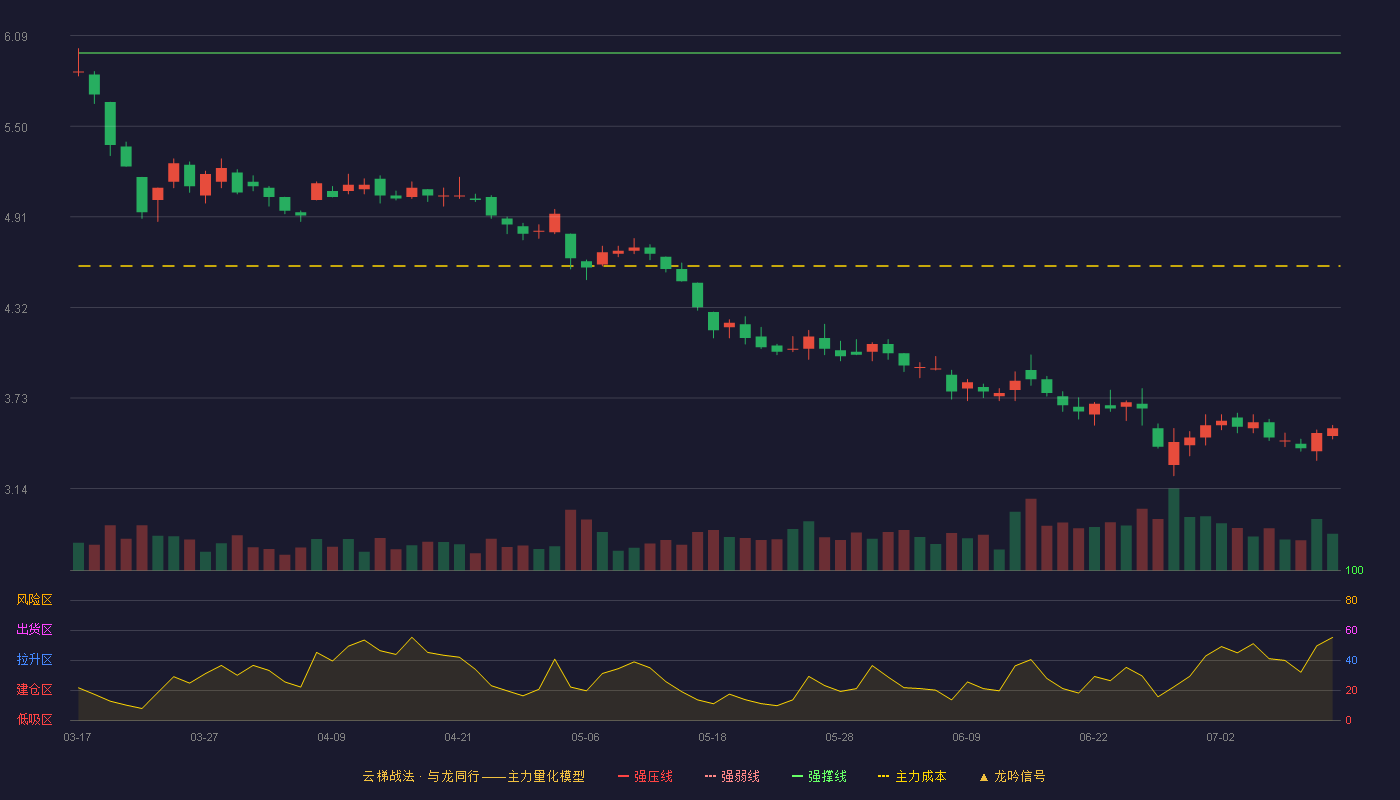Click the 06-22 date label
The height and width of the screenshot is (800, 1400).
coord(1093,737)
